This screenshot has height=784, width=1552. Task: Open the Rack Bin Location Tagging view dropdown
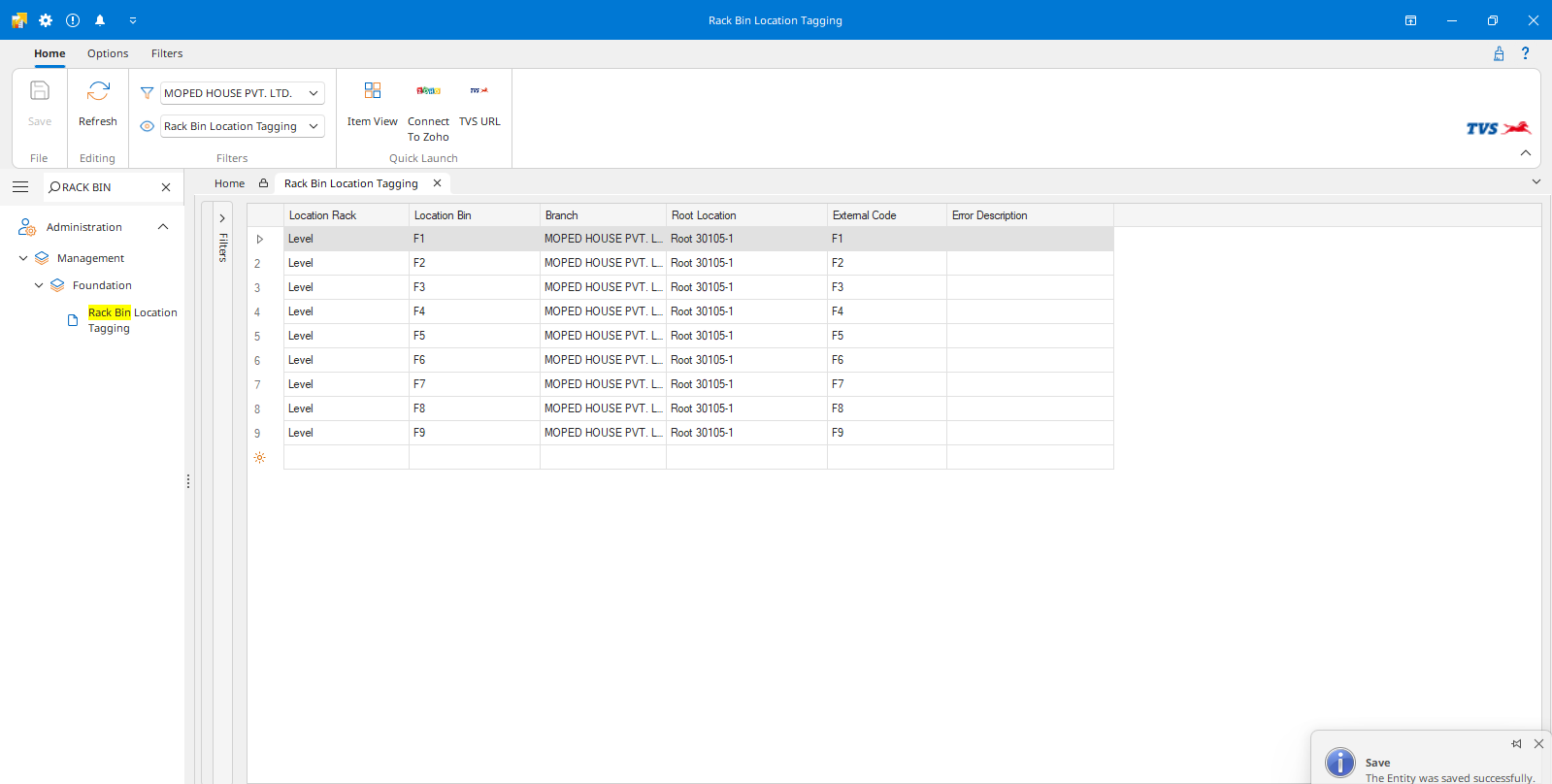(314, 126)
